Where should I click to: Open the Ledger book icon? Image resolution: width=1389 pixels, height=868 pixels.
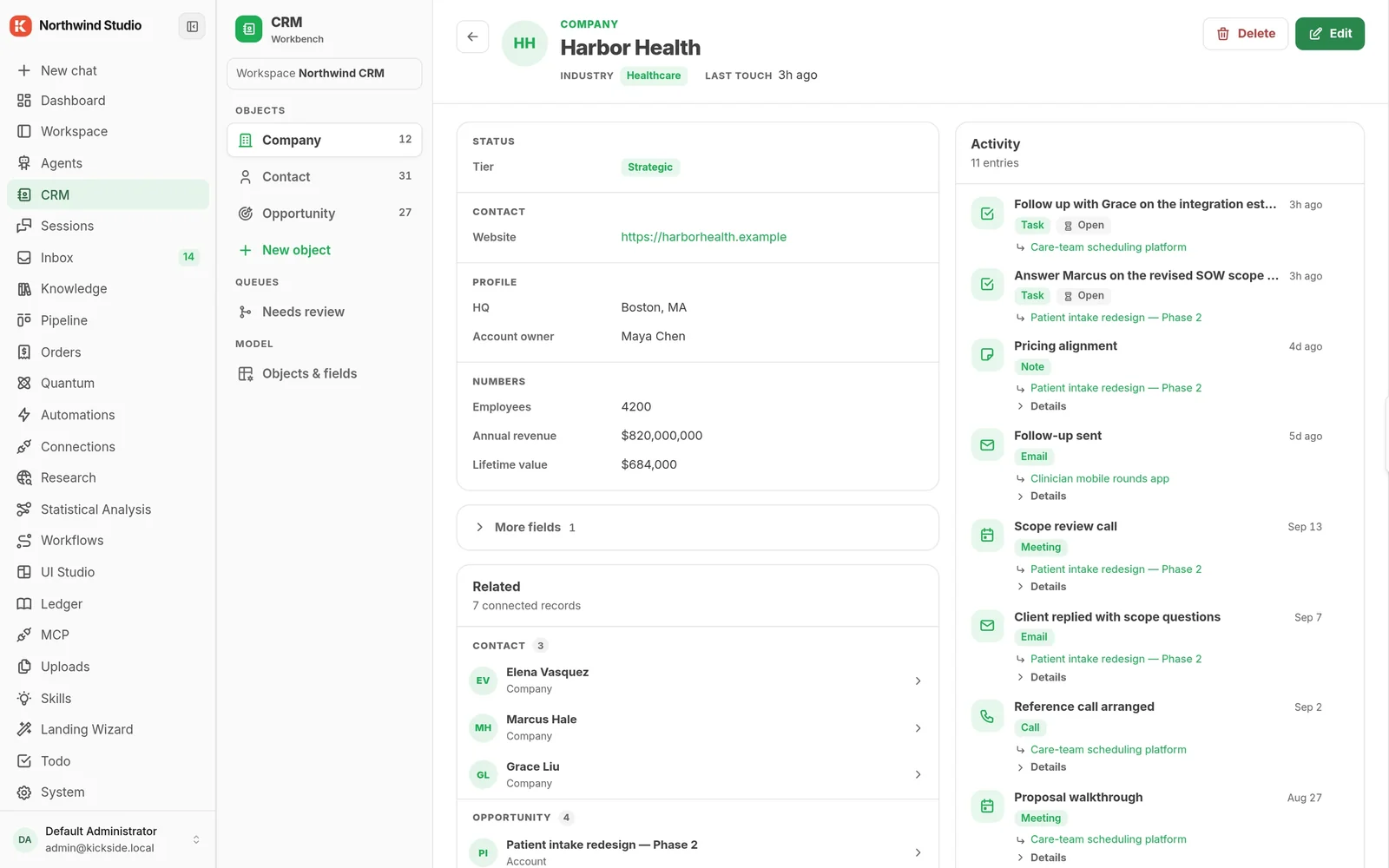click(x=24, y=604)
